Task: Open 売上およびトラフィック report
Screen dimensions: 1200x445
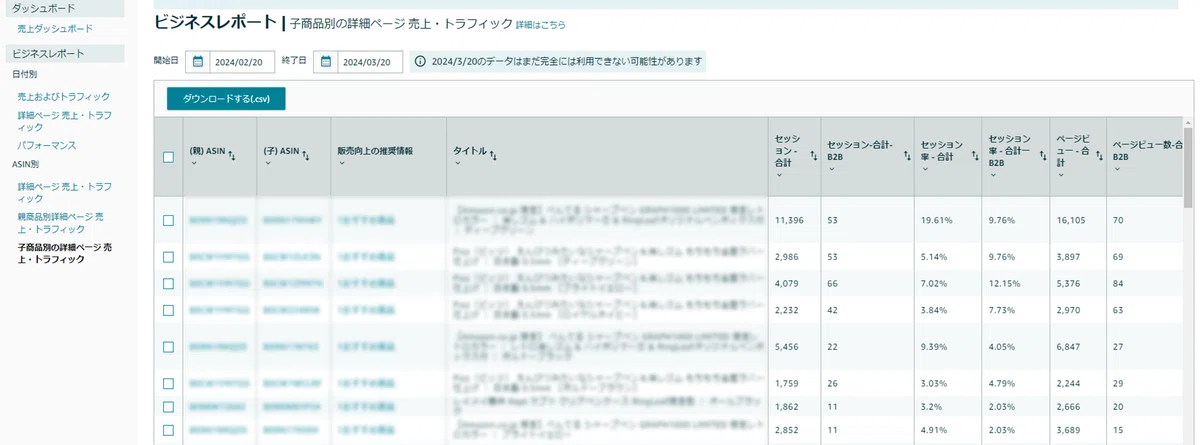Action: [x=64, y=96]
